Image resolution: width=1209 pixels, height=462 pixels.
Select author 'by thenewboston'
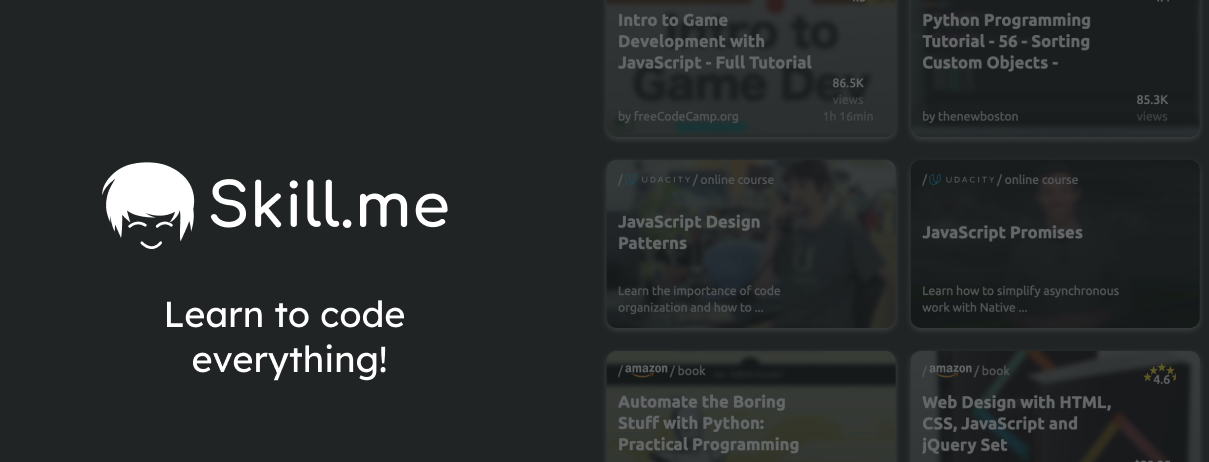tap(970, 116)
